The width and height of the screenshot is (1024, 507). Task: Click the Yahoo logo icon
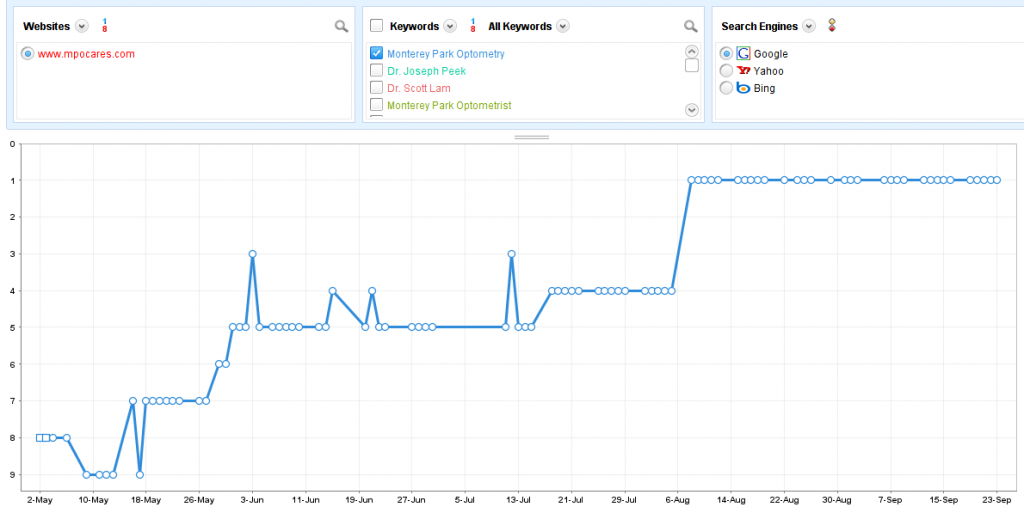(743, 71)
